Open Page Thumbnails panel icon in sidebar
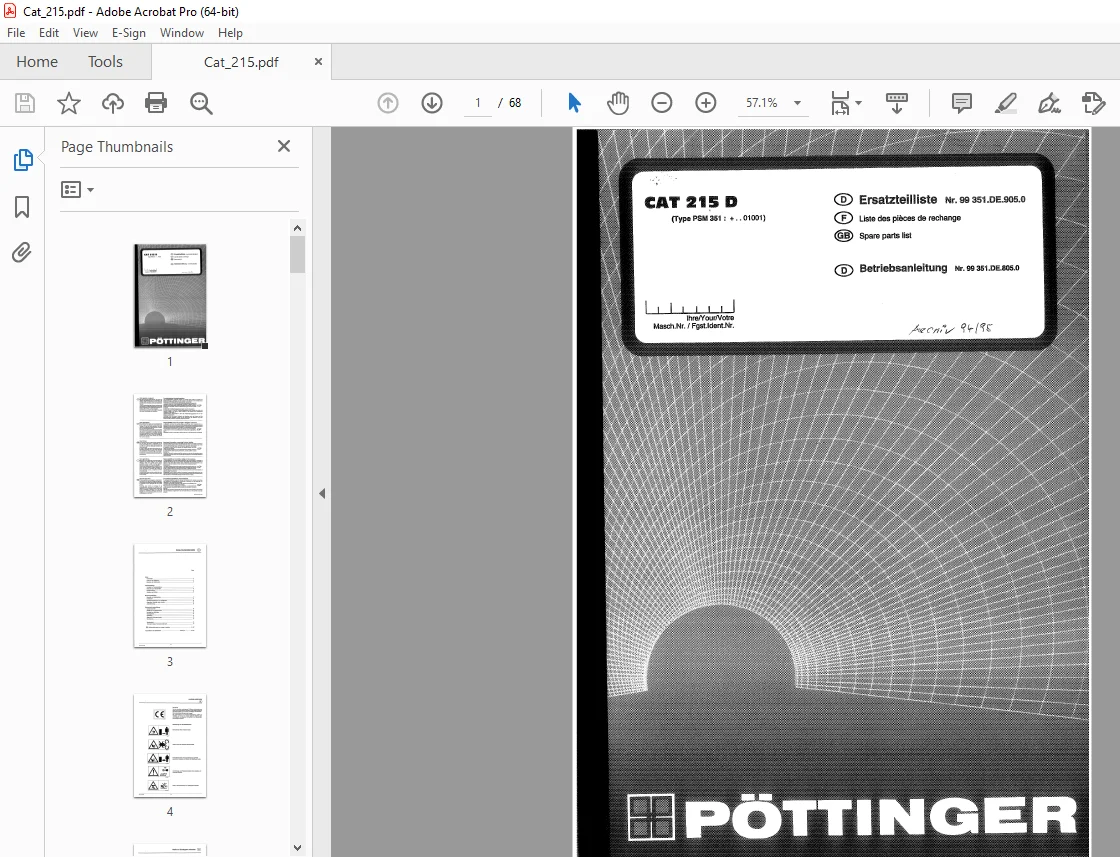Image resolution: width=1120 pixels, height=857 pixels. point(23,160)
